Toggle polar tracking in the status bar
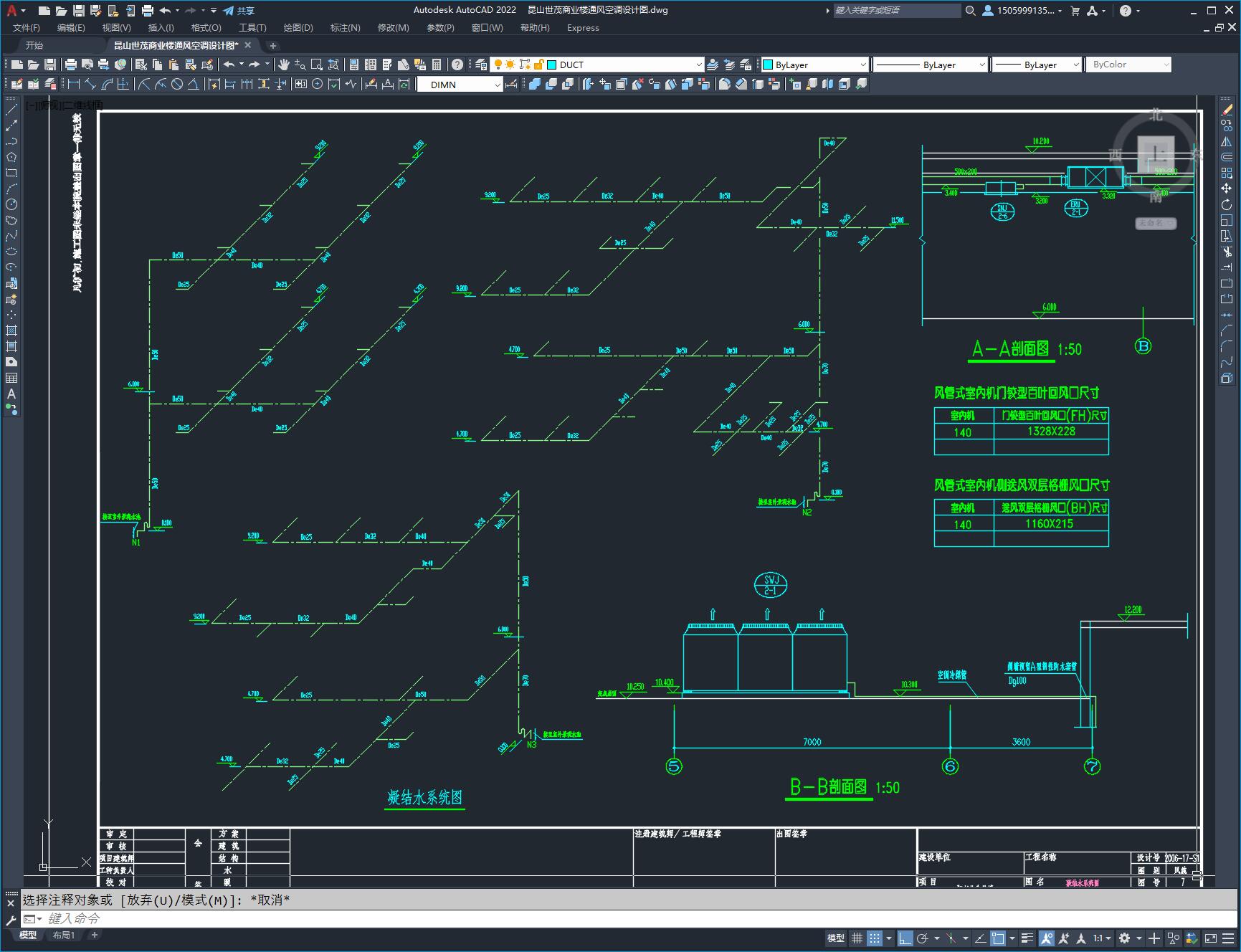This screenshot has width=1241, height=952. click(923, 938)
